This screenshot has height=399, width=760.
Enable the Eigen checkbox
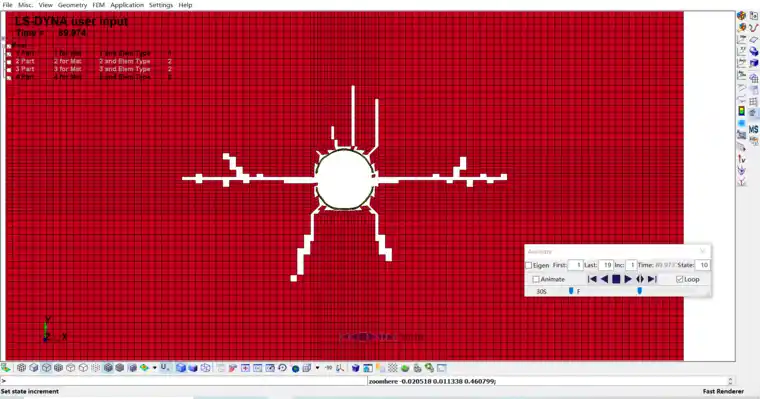529,265
